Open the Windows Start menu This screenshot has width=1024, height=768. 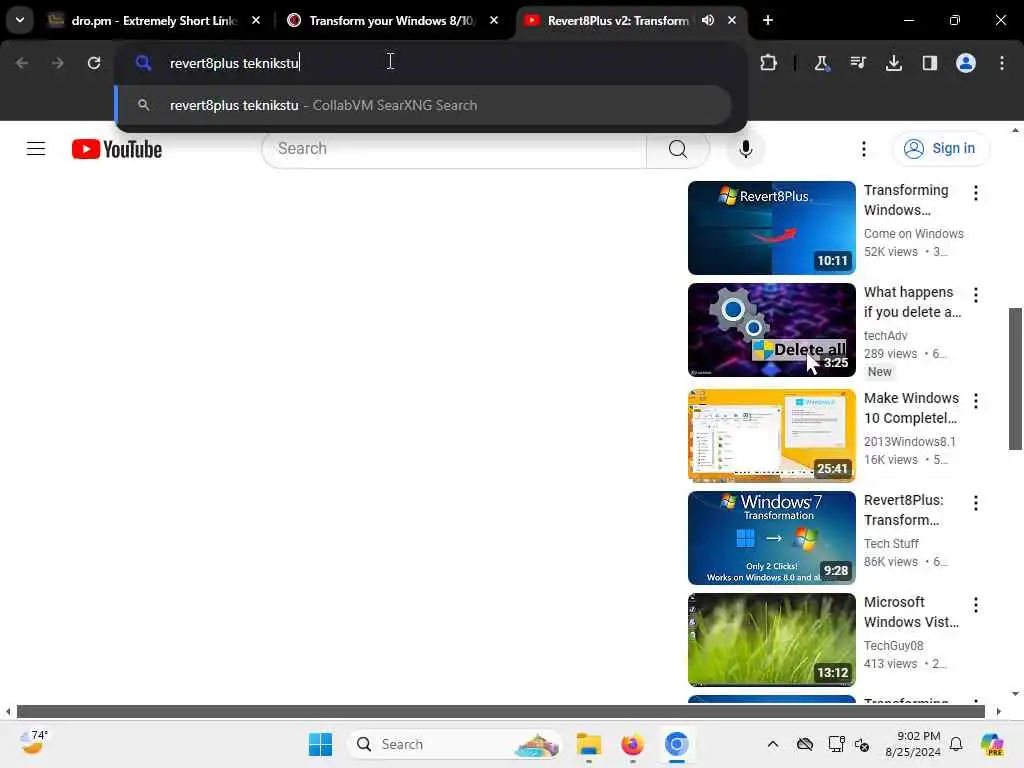[x=320, y=744]
